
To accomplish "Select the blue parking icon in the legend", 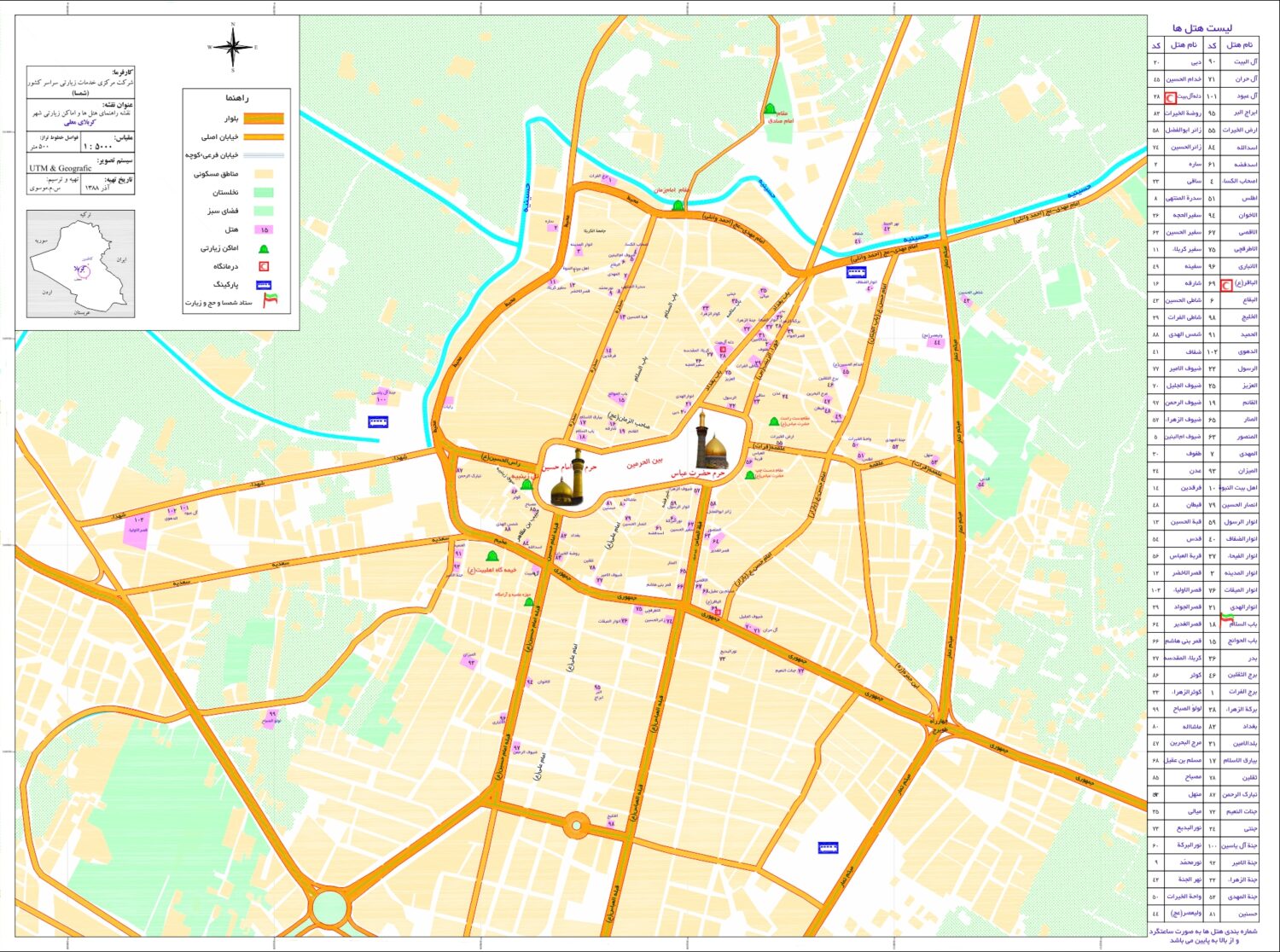I will 264,285.
